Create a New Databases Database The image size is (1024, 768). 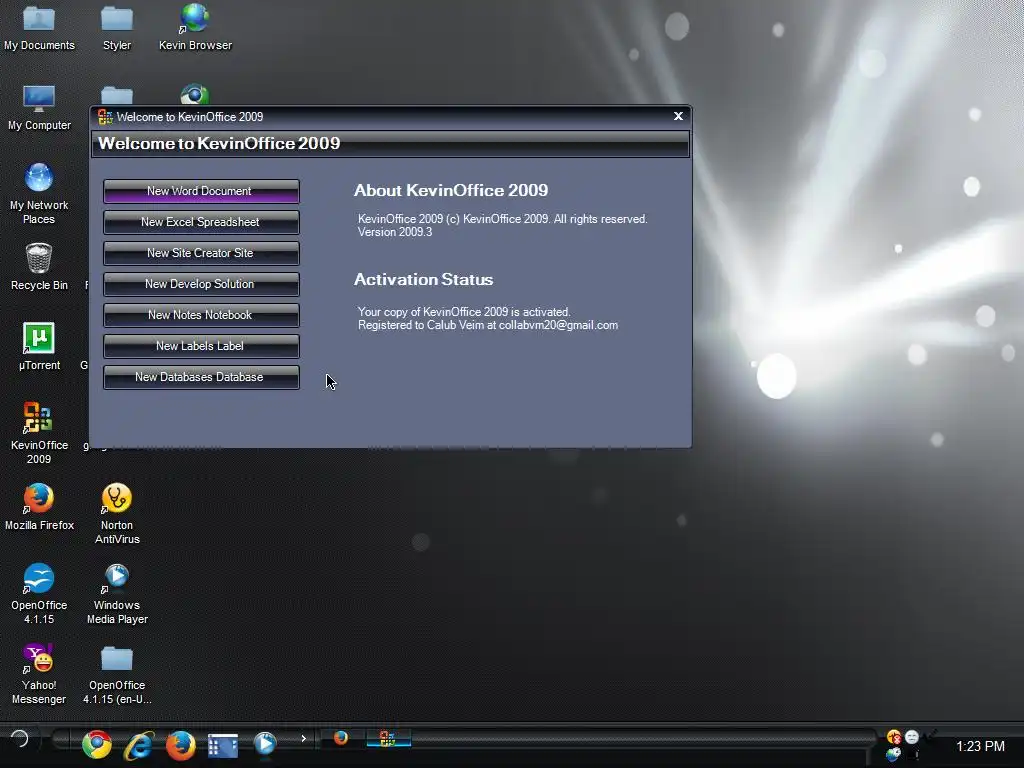pos(201,377)
